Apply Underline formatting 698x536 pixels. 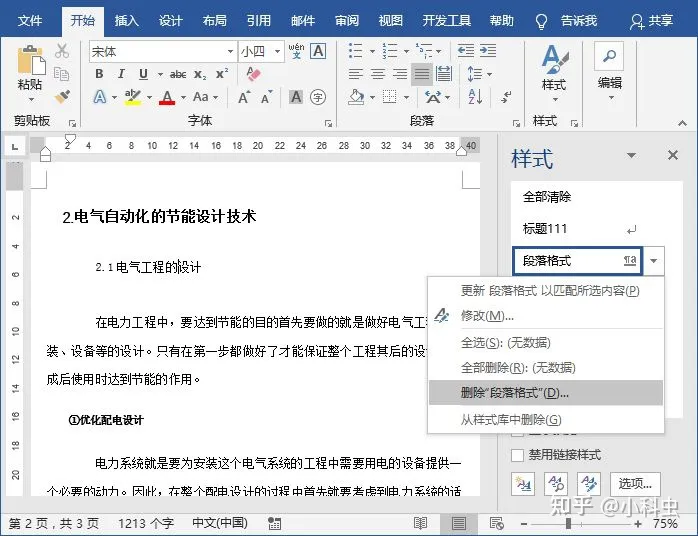click(143, 74)
